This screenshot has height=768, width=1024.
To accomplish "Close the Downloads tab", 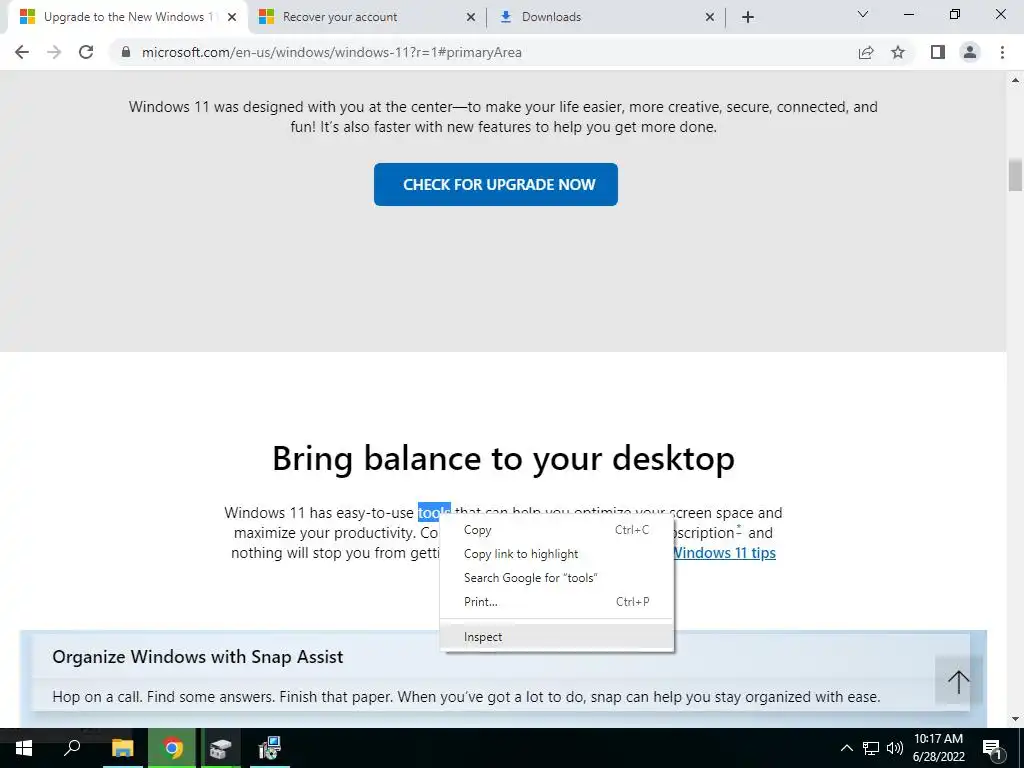I will [710, 17].
